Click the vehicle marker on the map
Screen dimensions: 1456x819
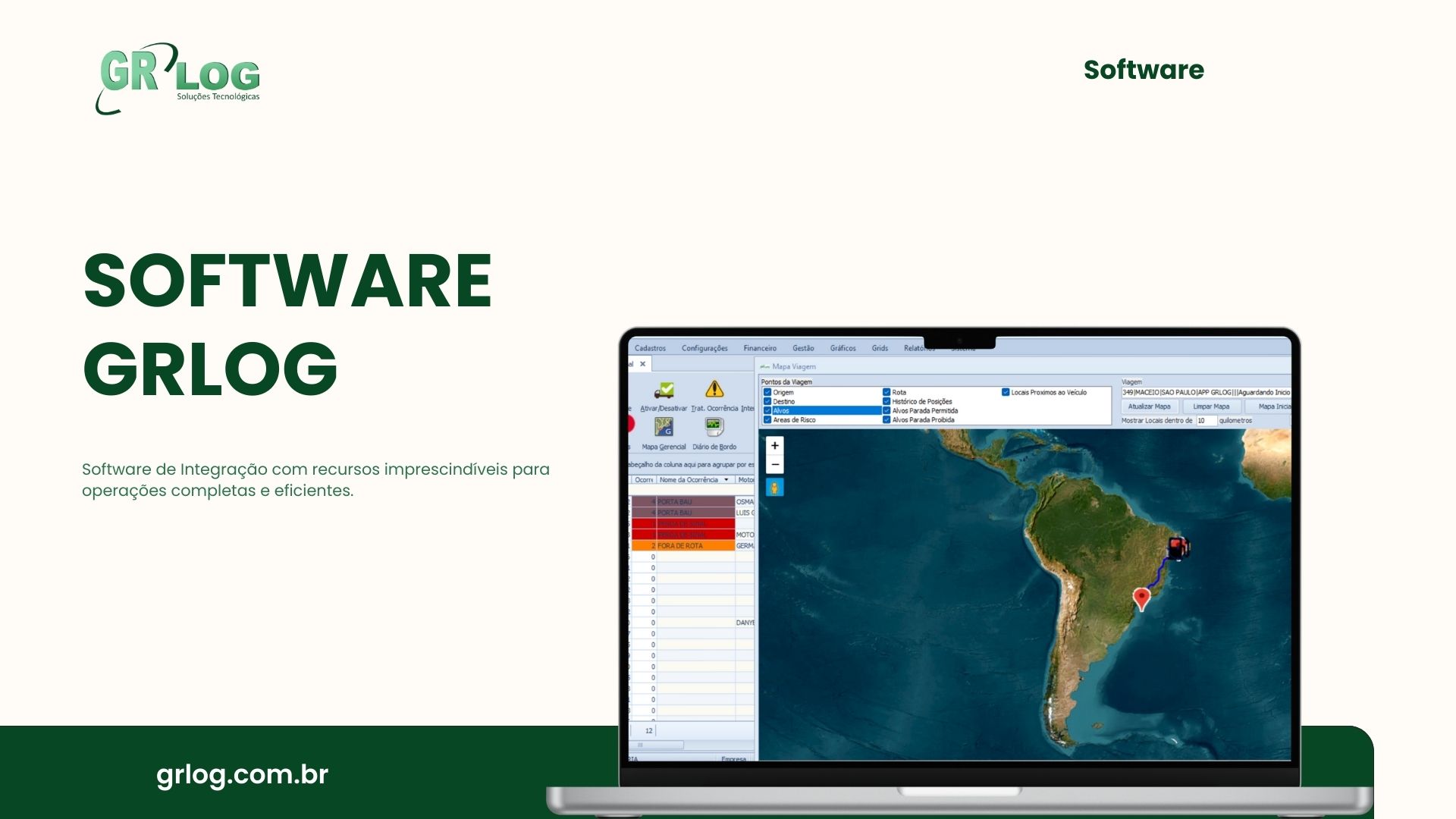point(1178,548)
